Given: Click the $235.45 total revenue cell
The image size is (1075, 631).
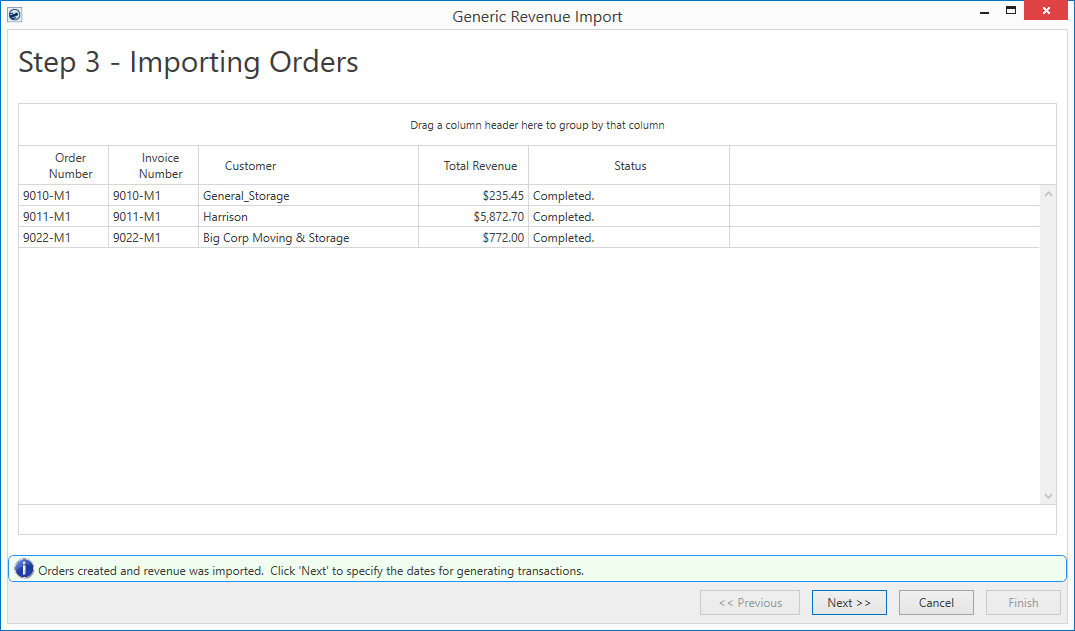Looking at the screenshot, I should pyautogui.click(x=502, y=196).
